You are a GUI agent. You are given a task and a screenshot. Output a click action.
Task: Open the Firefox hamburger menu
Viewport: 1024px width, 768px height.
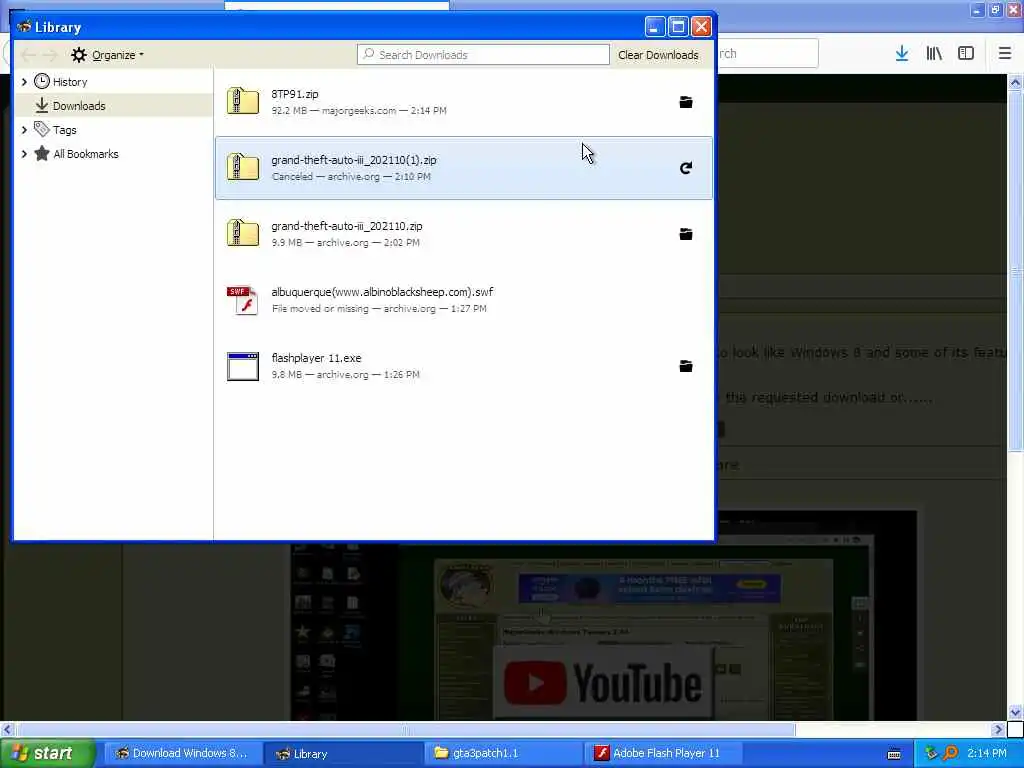(x=1005, y=54)
